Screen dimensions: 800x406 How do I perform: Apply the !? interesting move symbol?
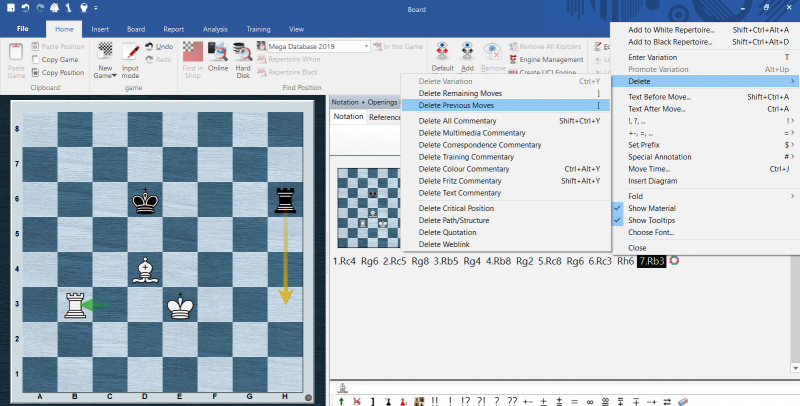[465, 401]
